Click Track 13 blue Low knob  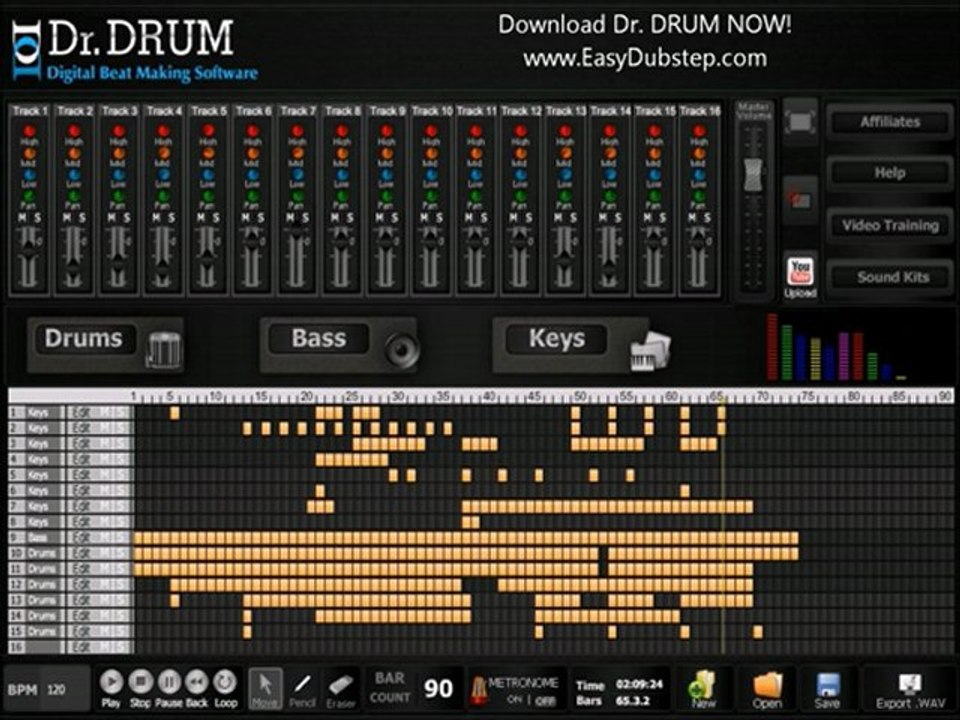tap(565, 174)
